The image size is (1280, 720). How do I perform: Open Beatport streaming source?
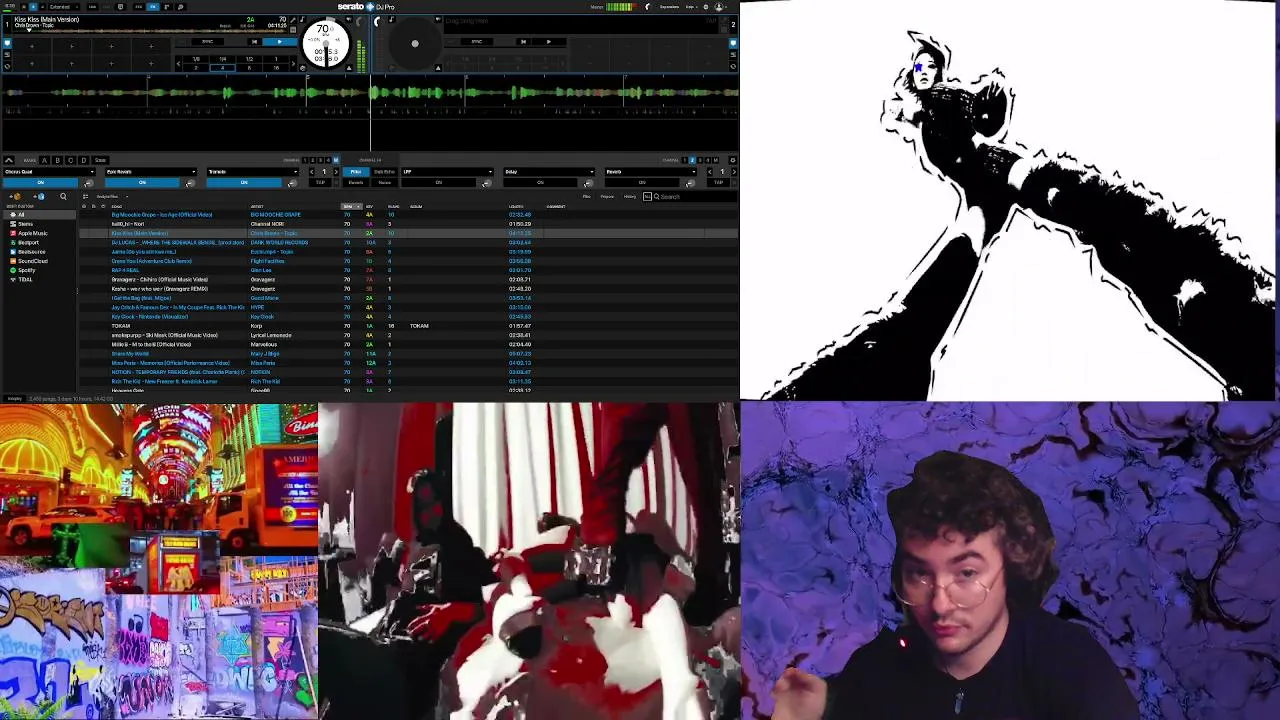pyautogui.click(x=28, y=243)
